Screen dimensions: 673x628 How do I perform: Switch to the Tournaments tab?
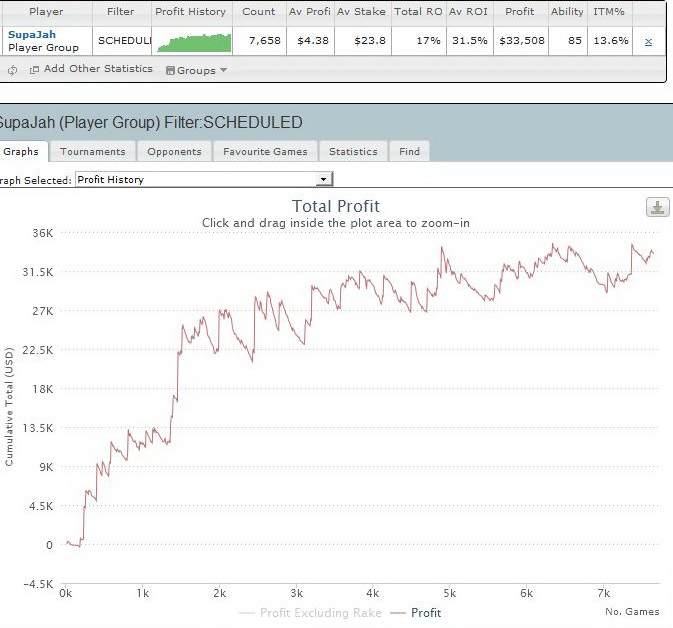[93, 152]
